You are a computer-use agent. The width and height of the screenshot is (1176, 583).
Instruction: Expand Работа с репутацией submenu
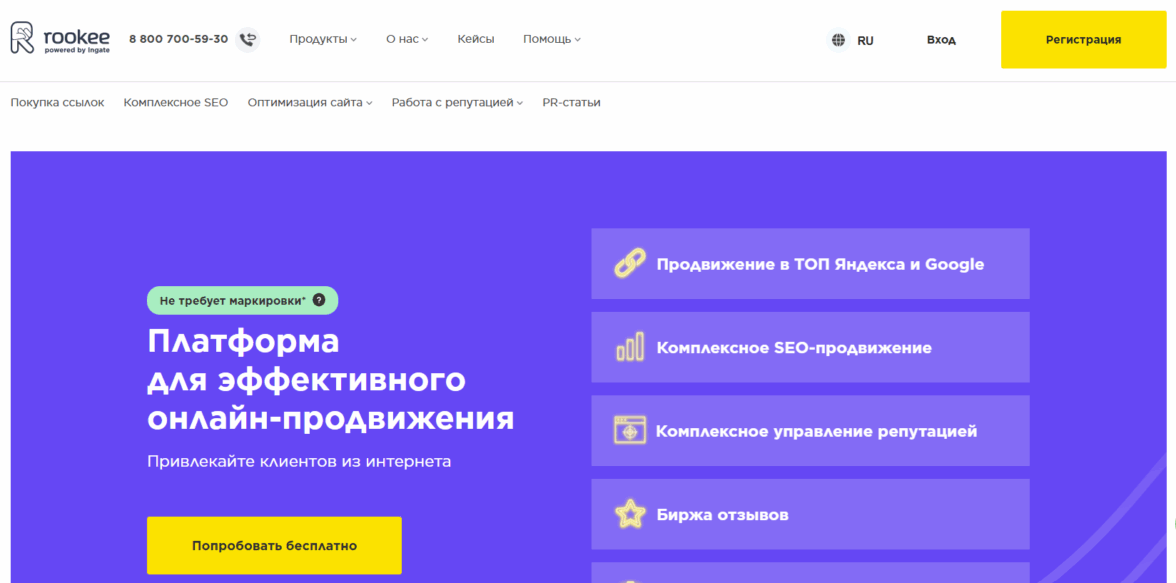pos(457,103)
